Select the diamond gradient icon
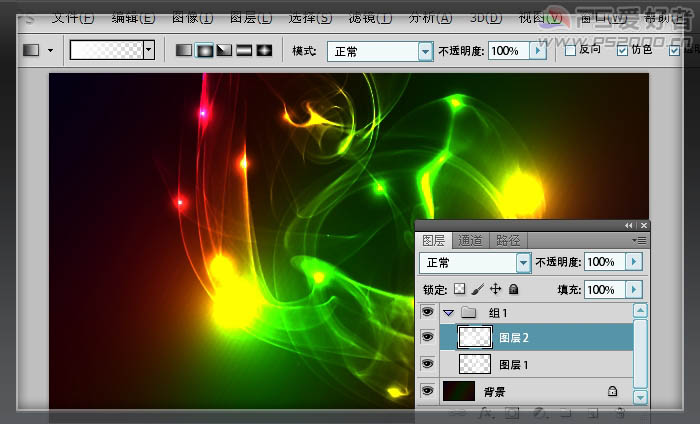The height and width of the screenshot is (424, 700). coord(264,50)
